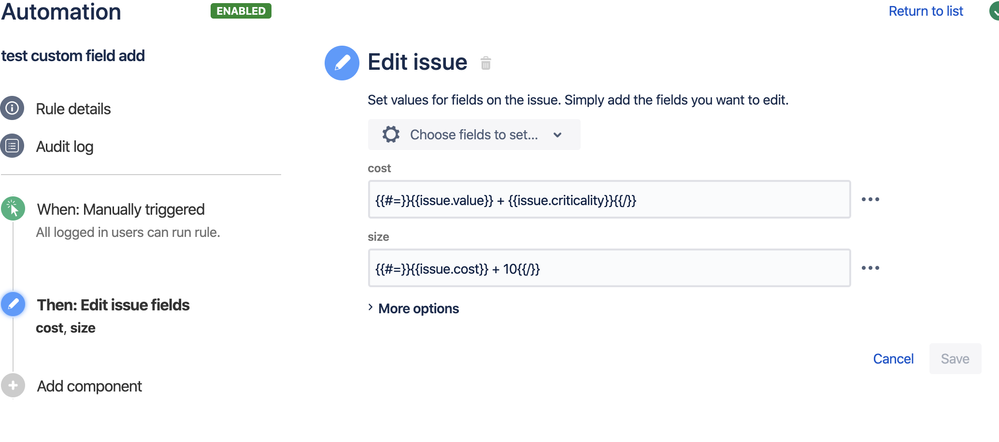Viewport: 999px width, 442px height.
Task: Open three-dot menu for size field
Action: coord(870,268)
